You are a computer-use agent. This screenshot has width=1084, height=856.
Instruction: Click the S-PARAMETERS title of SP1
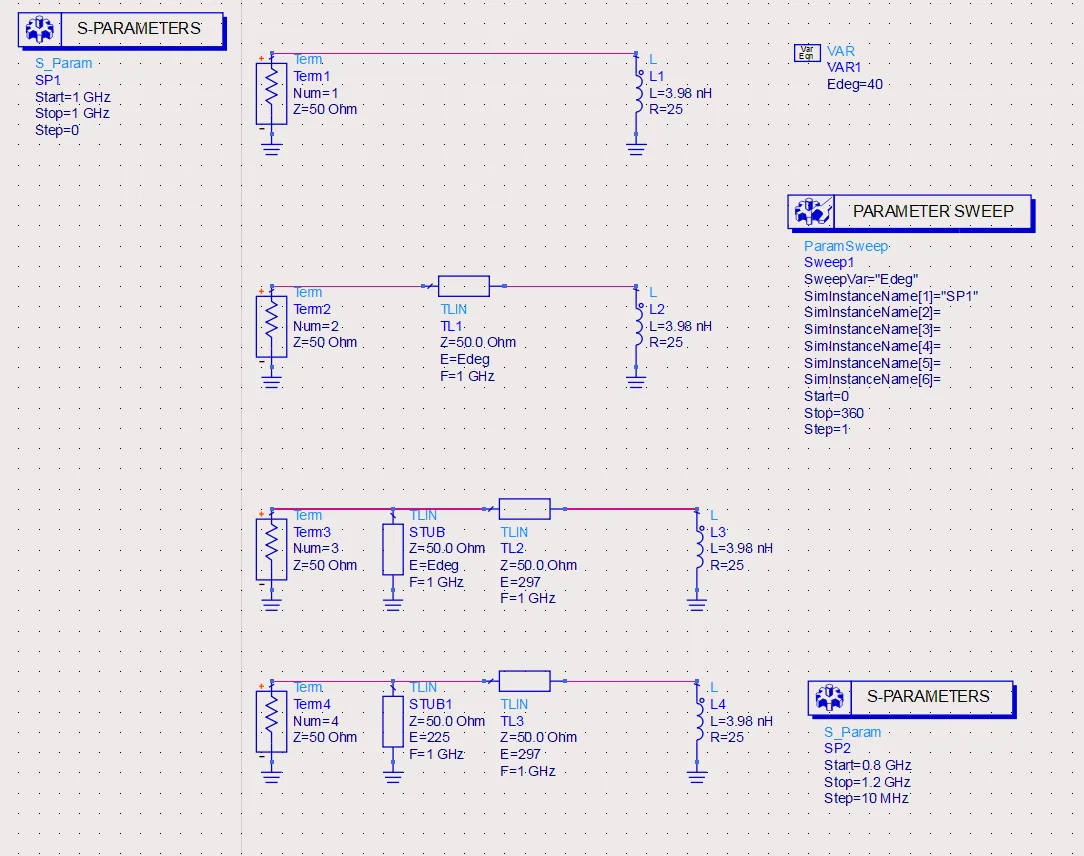tap(139, 28)
